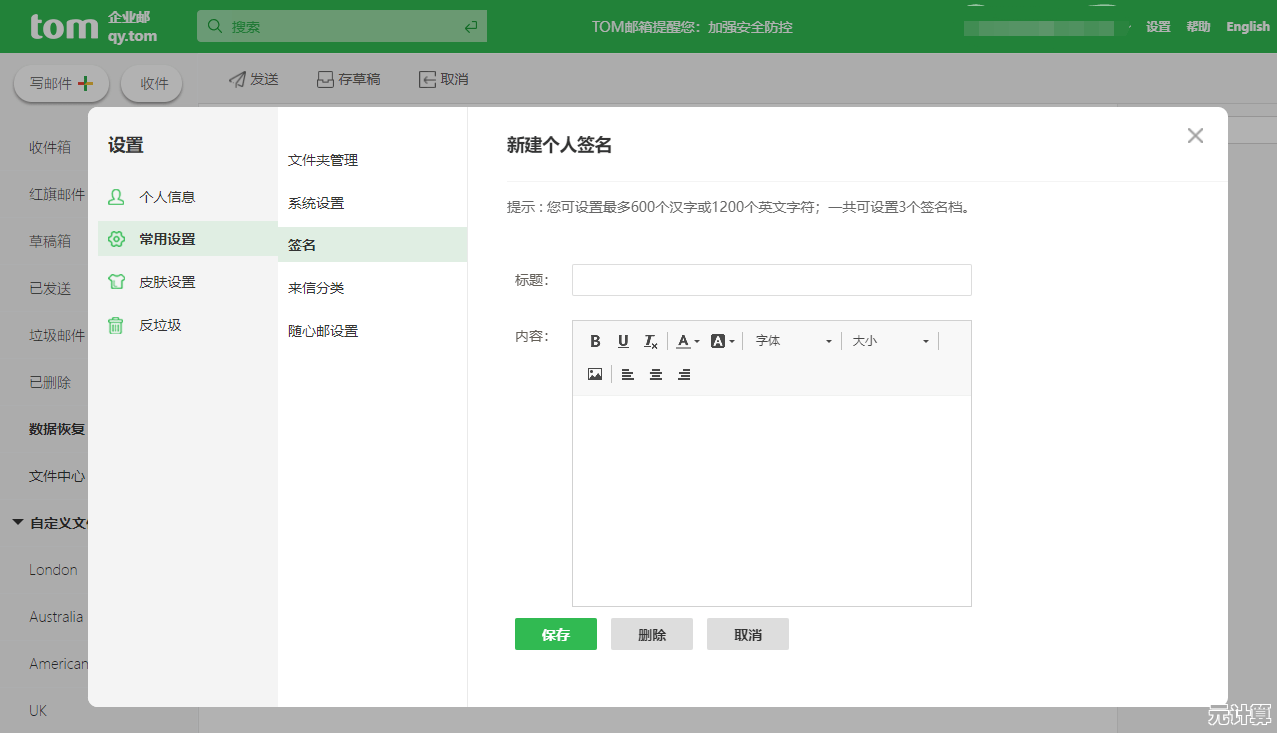Open the text background color picker
1277x733 pixels.
(722, 340)
